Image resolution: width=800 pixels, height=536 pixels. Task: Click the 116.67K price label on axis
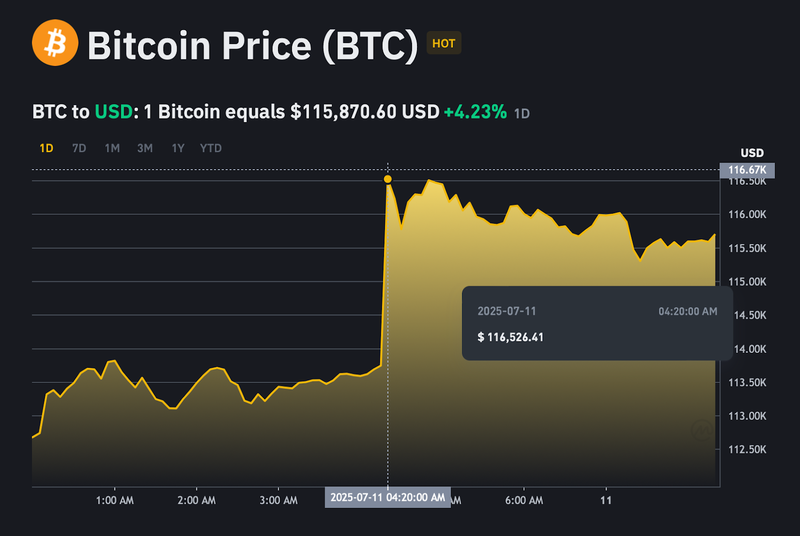[748, 170]
